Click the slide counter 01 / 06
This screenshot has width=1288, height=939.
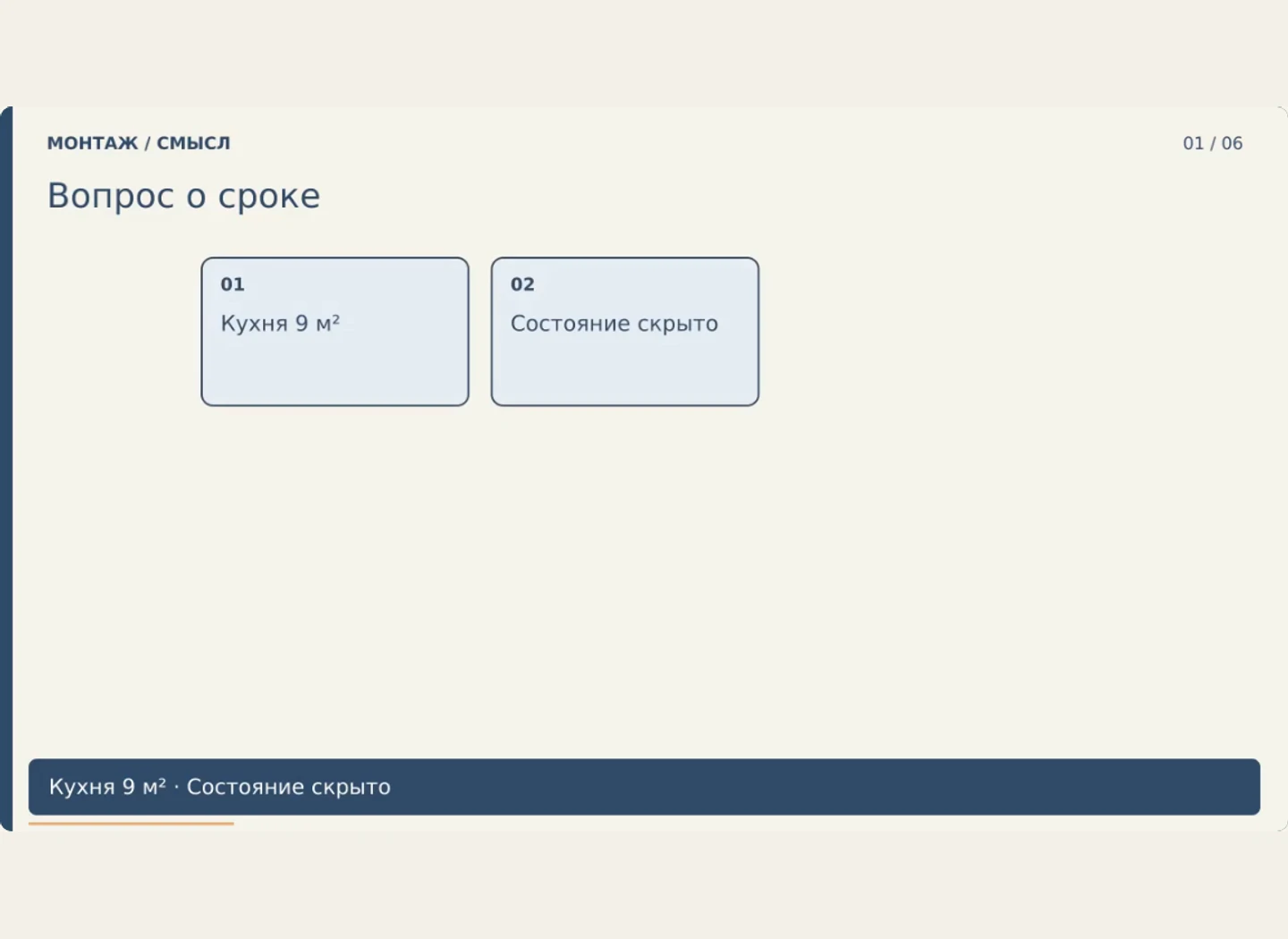(x=1213, y=143)
